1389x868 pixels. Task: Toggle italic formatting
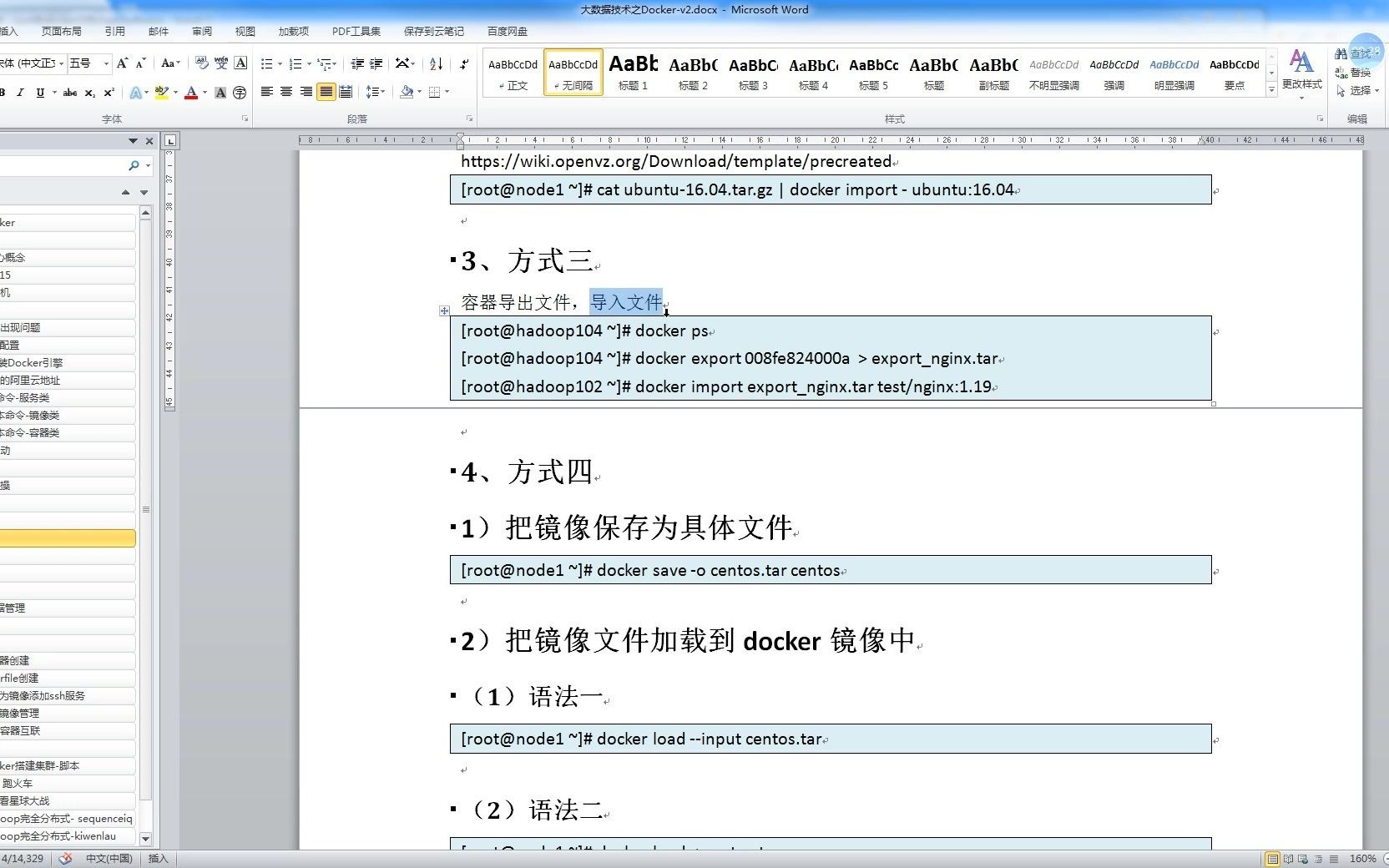coord(20,92)
